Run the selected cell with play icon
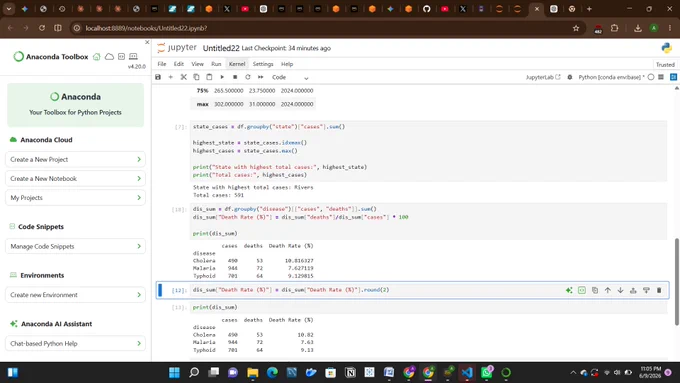 222,77
